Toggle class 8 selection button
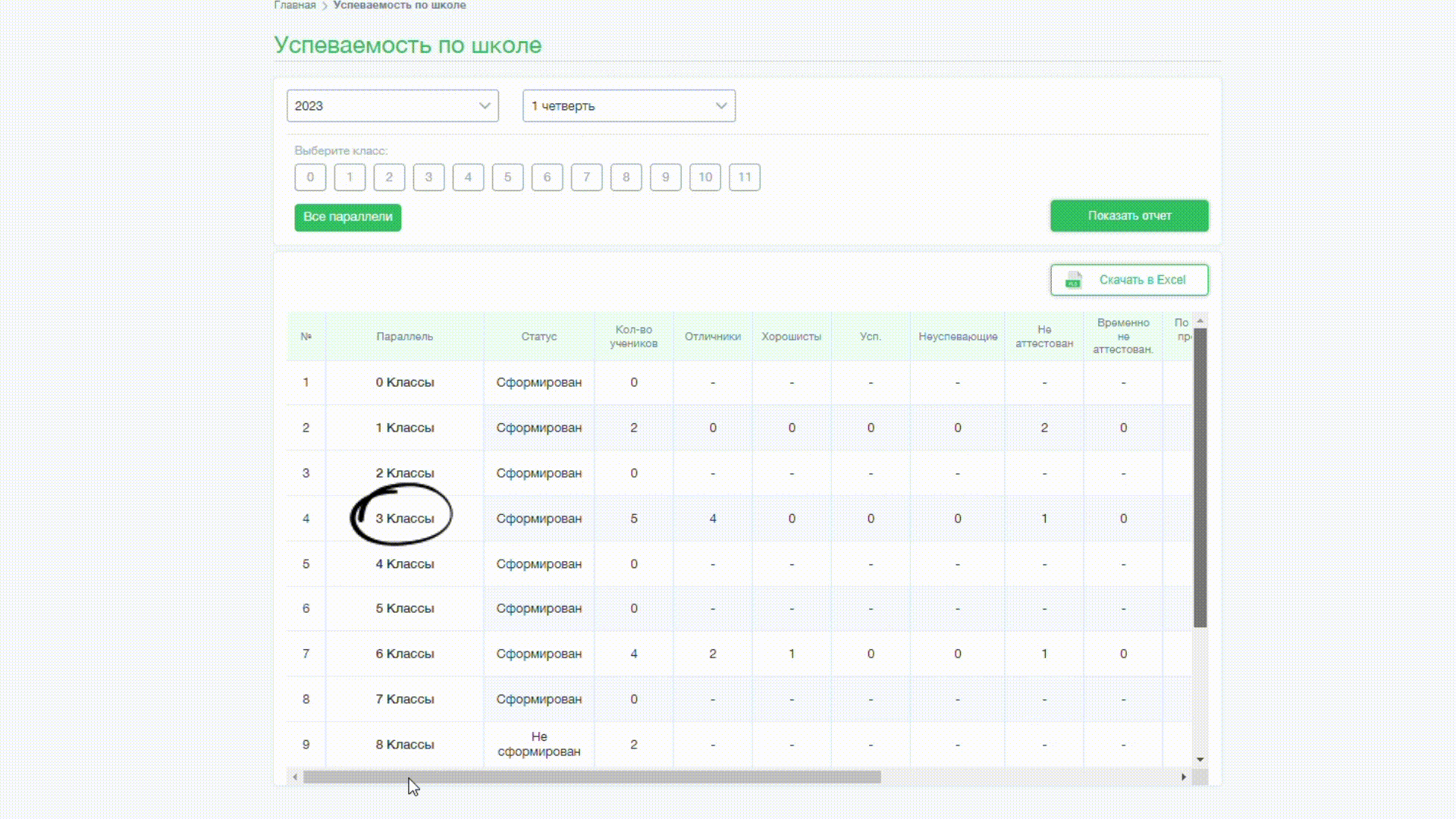This screenshot has height=819, width=1456. coord(626,177)
